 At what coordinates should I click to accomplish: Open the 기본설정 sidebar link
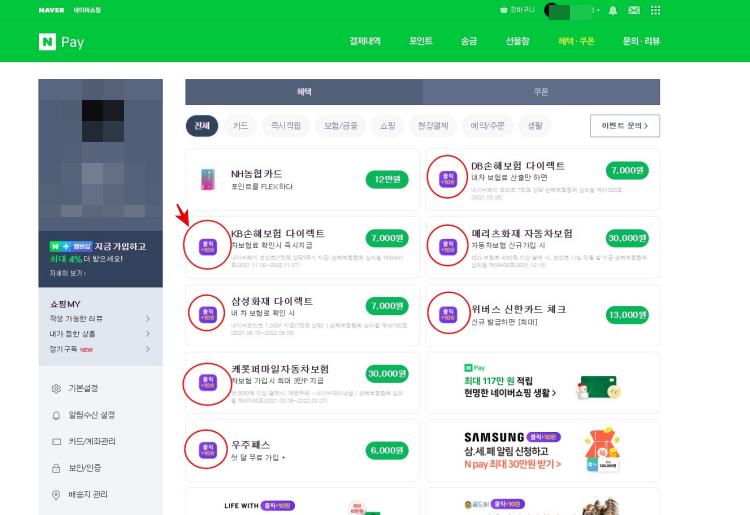point(83,388)
